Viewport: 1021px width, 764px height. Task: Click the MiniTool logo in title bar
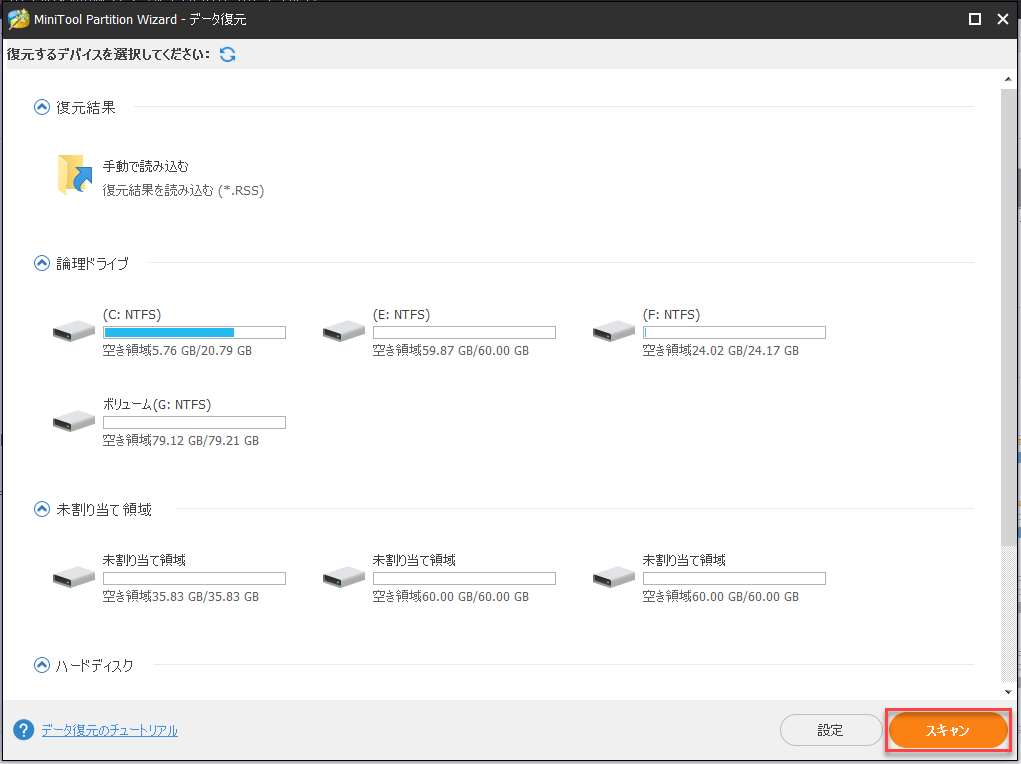click(18, 18)
